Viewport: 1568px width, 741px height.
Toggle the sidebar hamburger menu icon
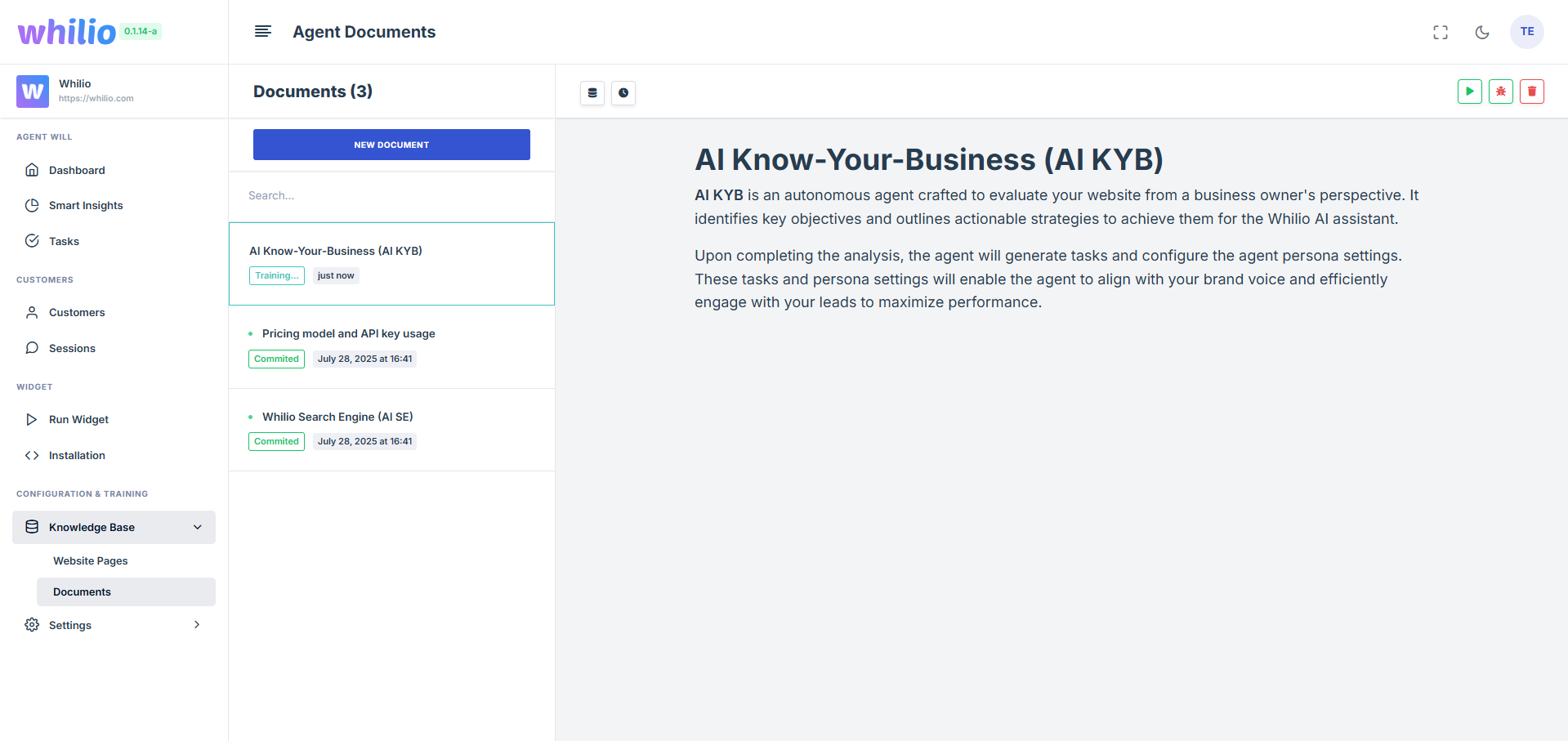point(262,32)
